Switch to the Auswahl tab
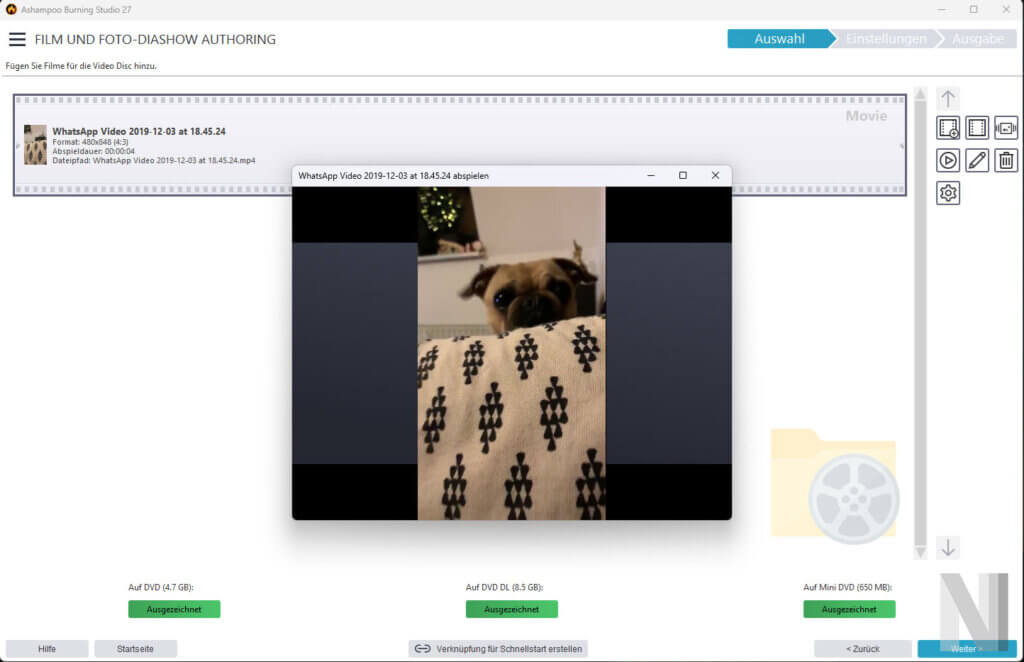The image size is (1024, 662). click(x=781, y=38)
